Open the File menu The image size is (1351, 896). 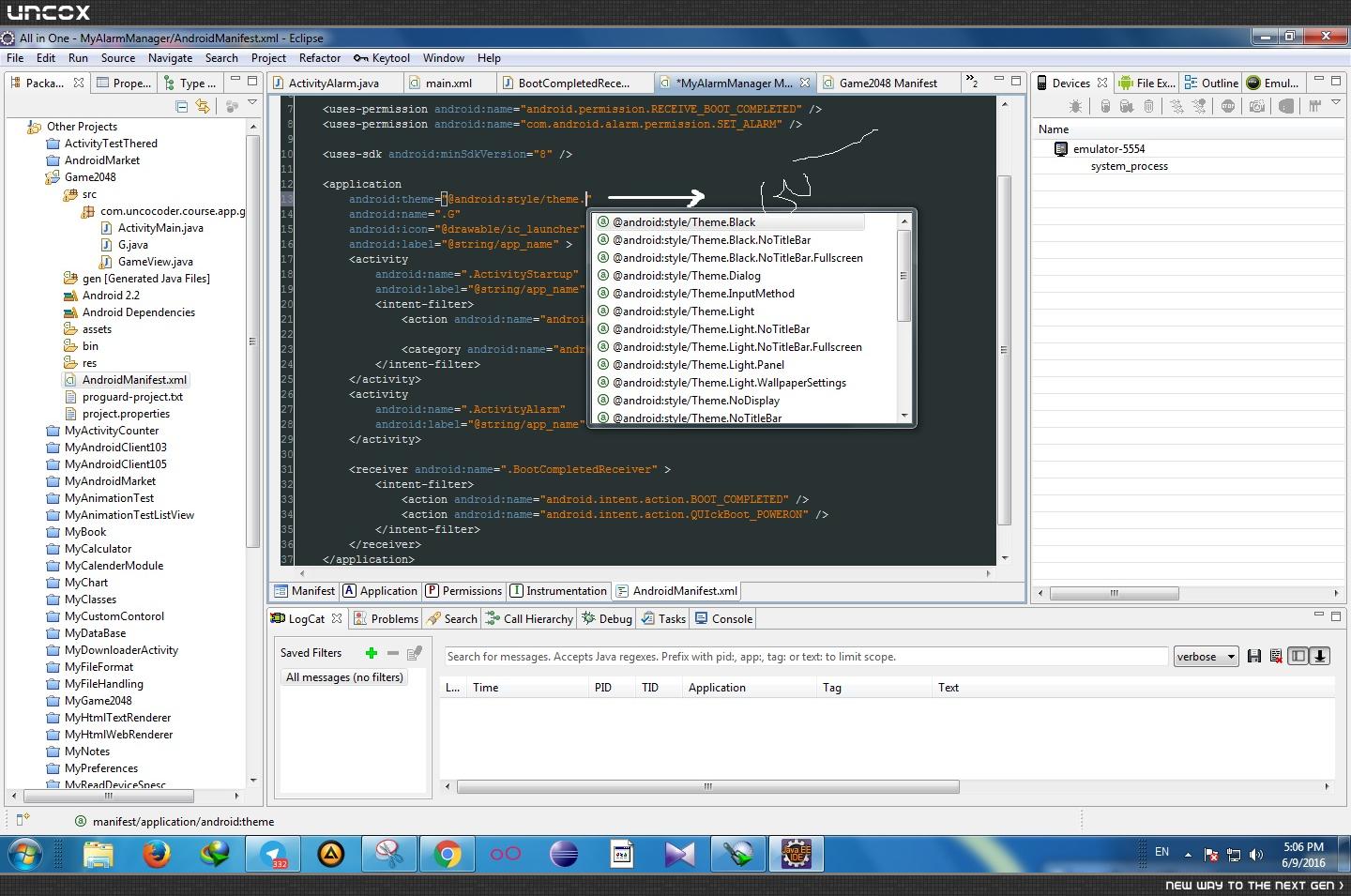(x=15, y=57)
